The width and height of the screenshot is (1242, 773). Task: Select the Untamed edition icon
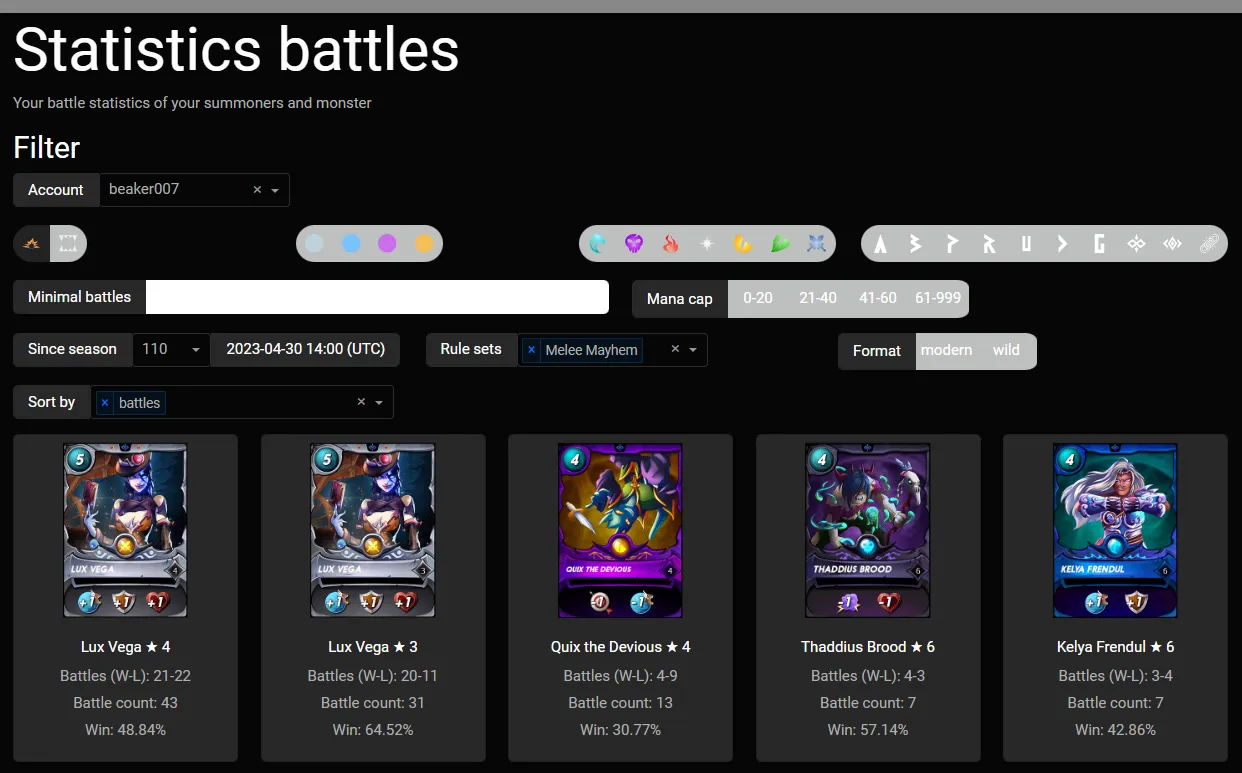pyautogui.click(x=1026, y=243)
